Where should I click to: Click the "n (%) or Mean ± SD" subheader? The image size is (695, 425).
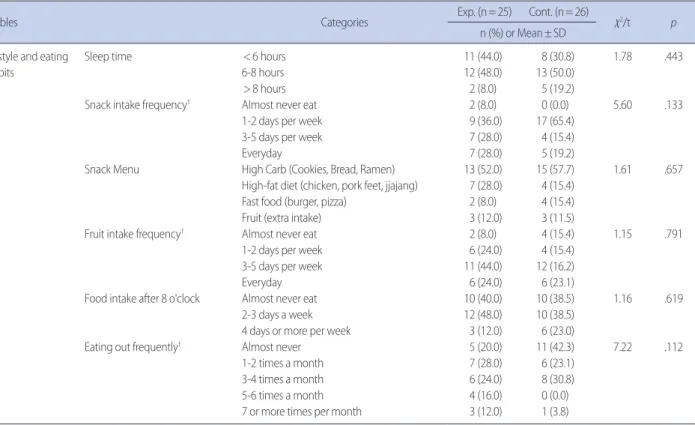pyautogui.click(x=523, y=33)
